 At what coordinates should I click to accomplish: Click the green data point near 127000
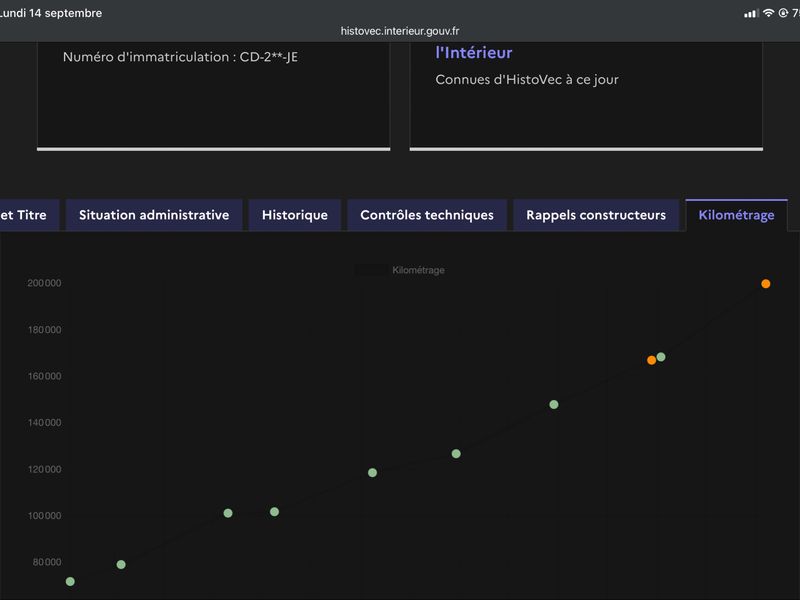point(456,454)
